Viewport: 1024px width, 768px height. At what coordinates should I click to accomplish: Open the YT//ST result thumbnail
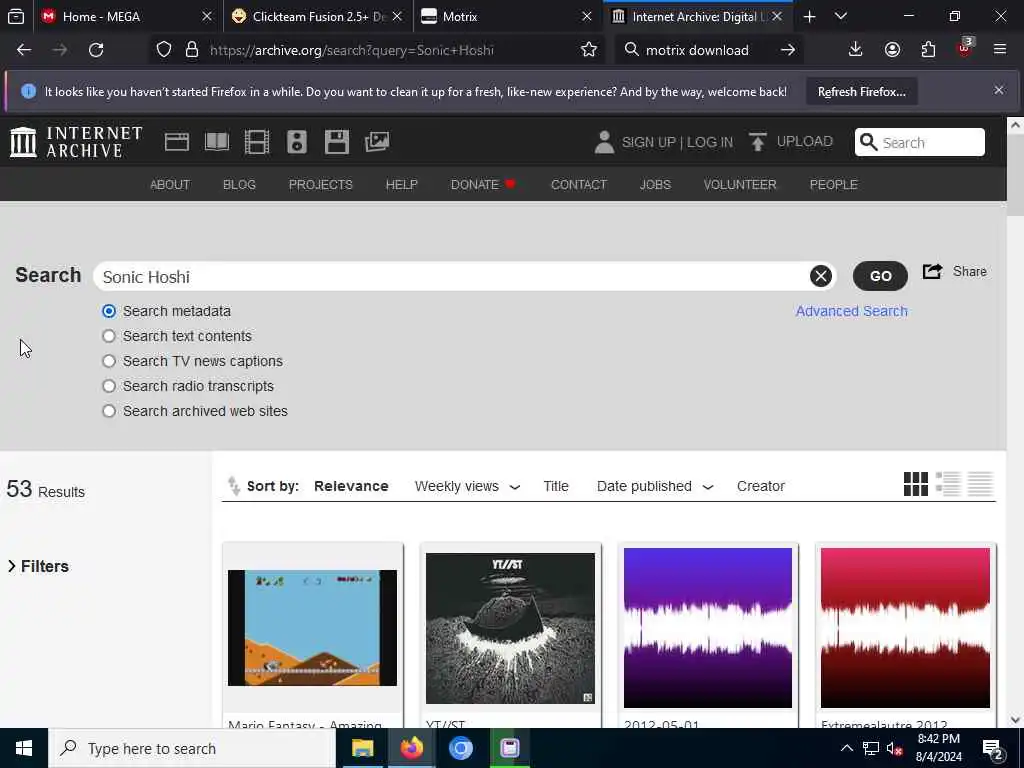[x=510, y=628]
